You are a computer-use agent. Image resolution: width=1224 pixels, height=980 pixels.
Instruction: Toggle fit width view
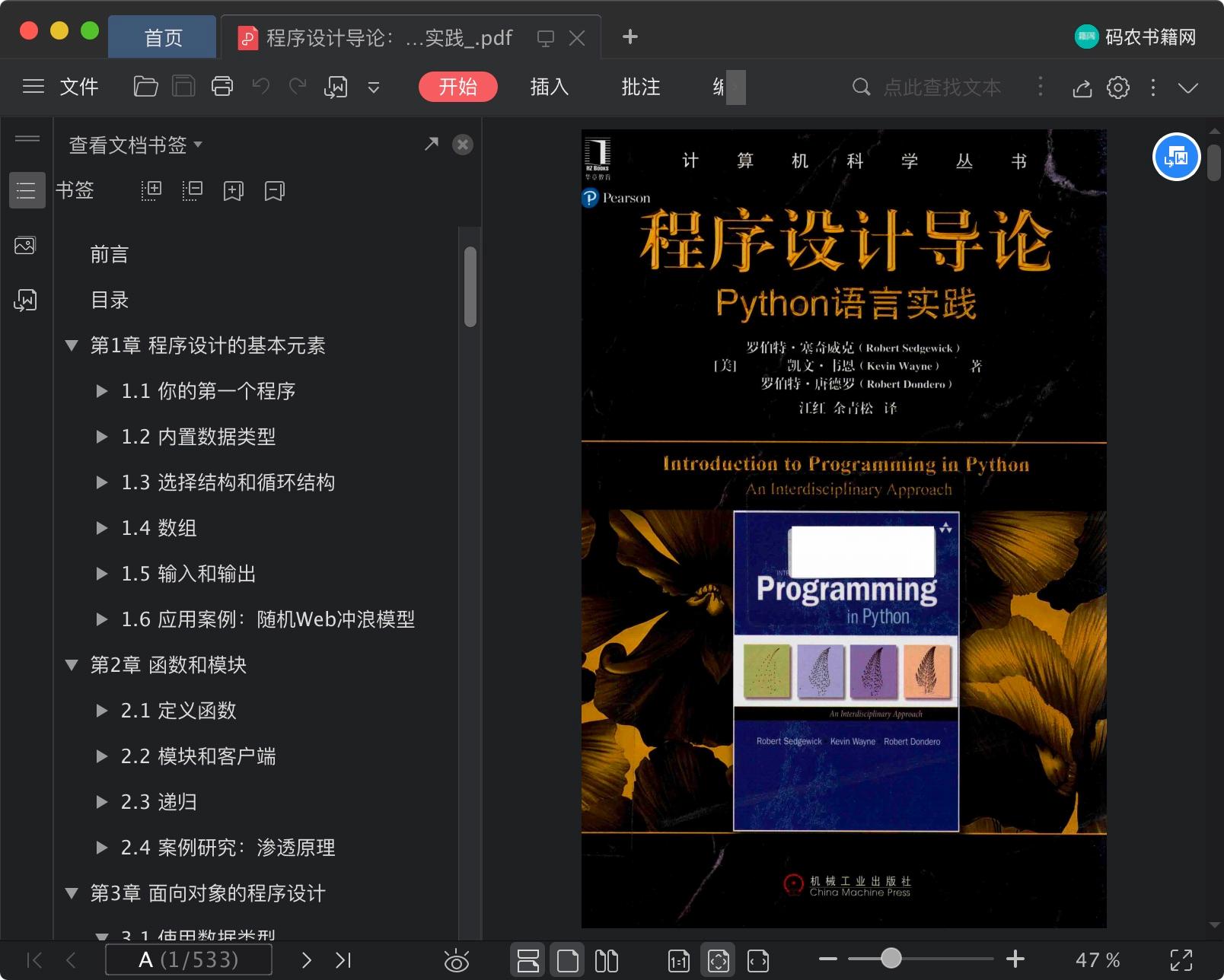758,961
